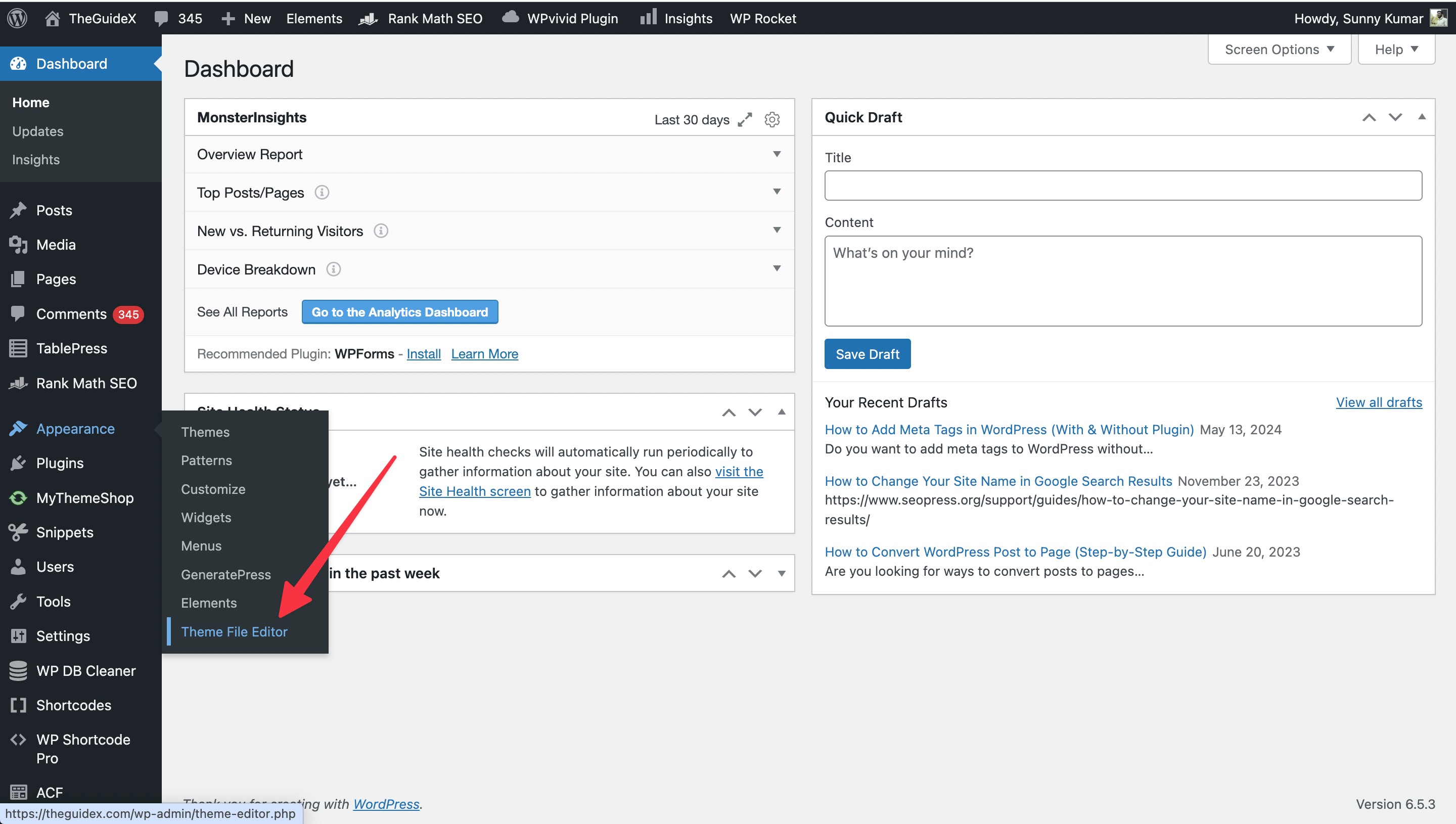Click the MonsterInsights fullscreen expand arrows icon
This screenshot has width=1456, height=824.
pyautogui.click(x=745, y=119)
